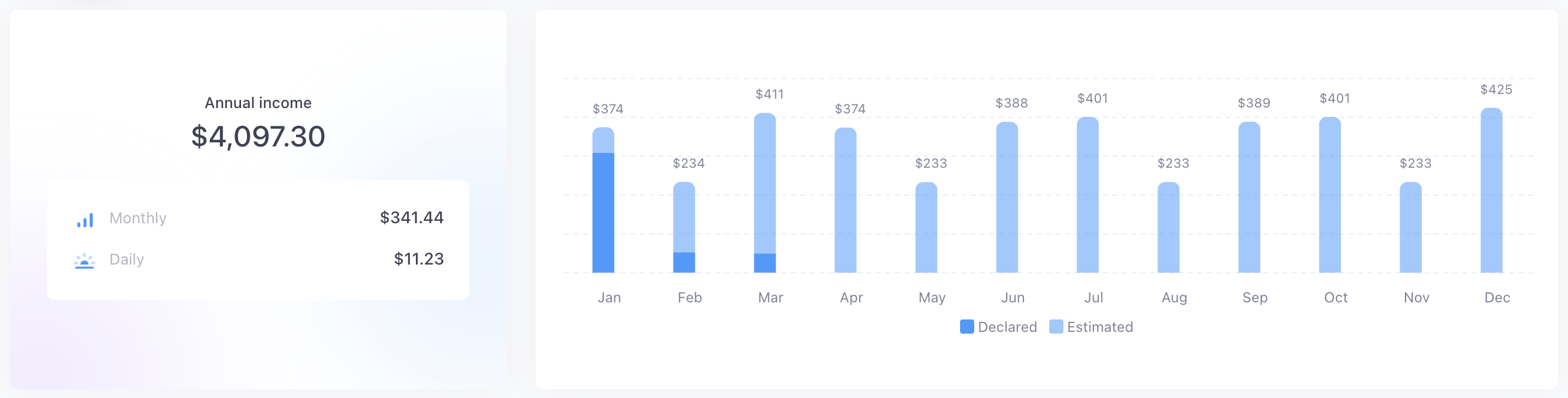Screen dimensions: 1568x398
Task: Click the March estimated bar portion
Action: 765,182
